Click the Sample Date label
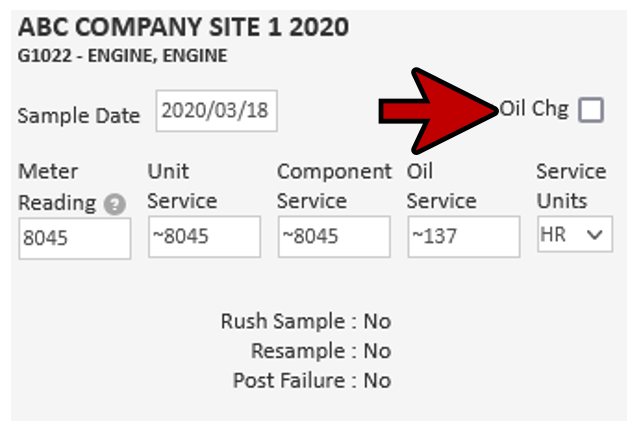Screen dimensions: 627x439 pos(79,116)
